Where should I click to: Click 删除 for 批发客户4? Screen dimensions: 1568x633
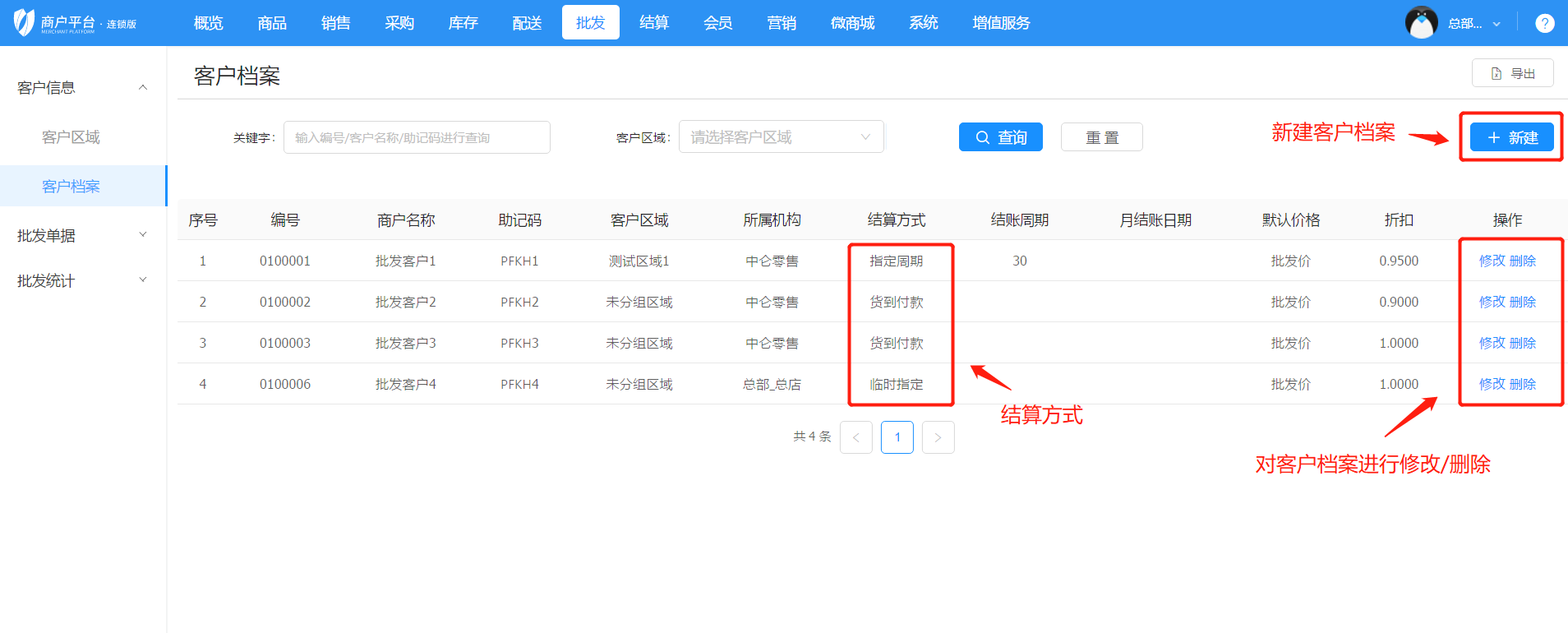(x=1523, y=384)
